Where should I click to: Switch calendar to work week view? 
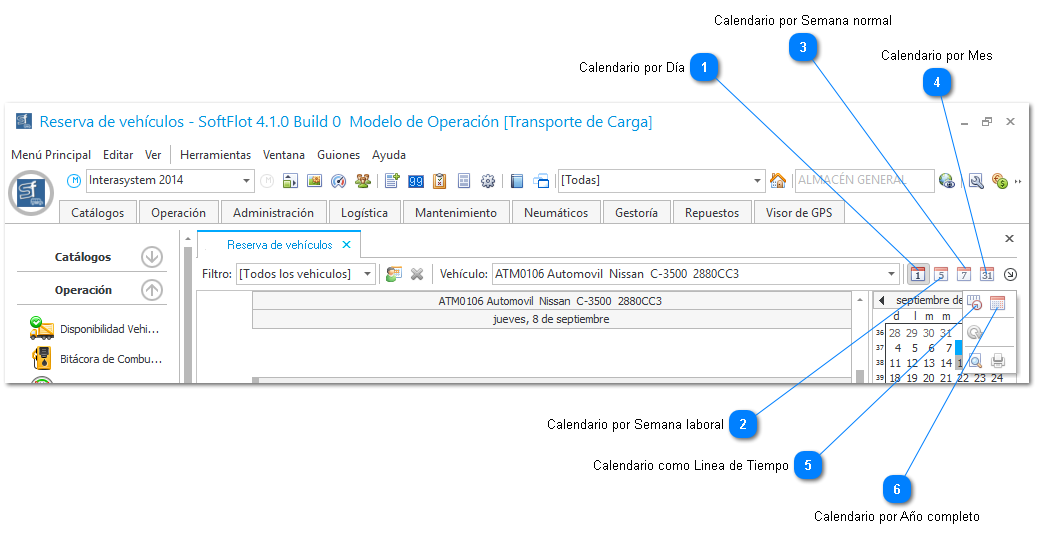point(941,274)
